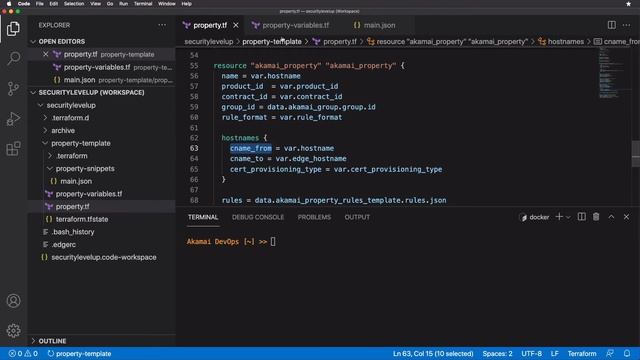Open the Selection menu
The image size is (640, 360).
pyautogui.click(x=74, y=4)
